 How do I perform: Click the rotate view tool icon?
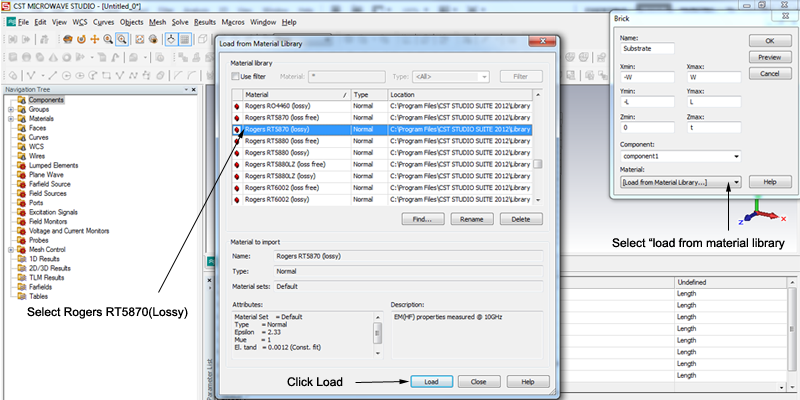68,39
